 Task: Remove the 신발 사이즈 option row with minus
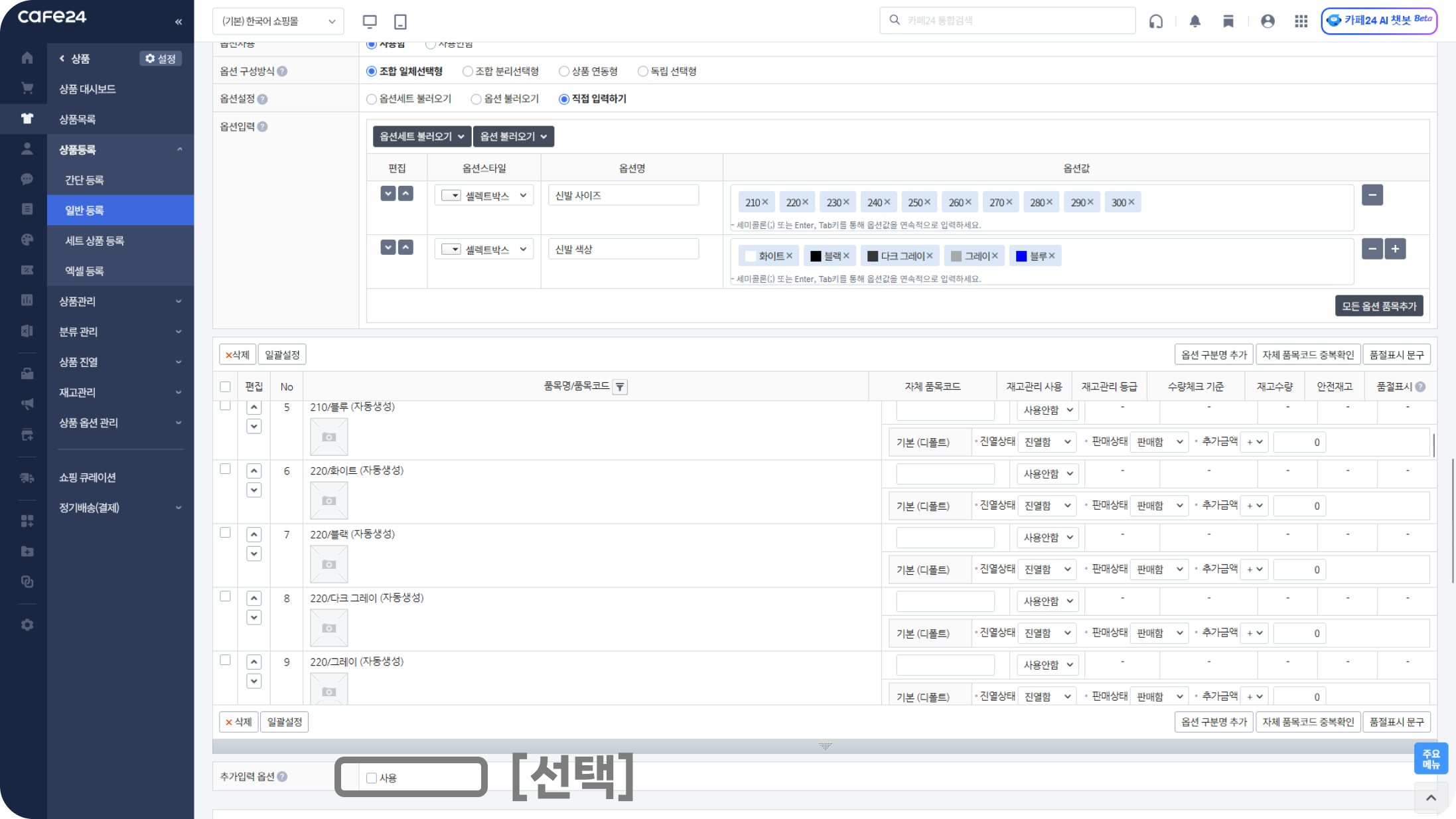pyautogui.click(x=1372, y=195)
